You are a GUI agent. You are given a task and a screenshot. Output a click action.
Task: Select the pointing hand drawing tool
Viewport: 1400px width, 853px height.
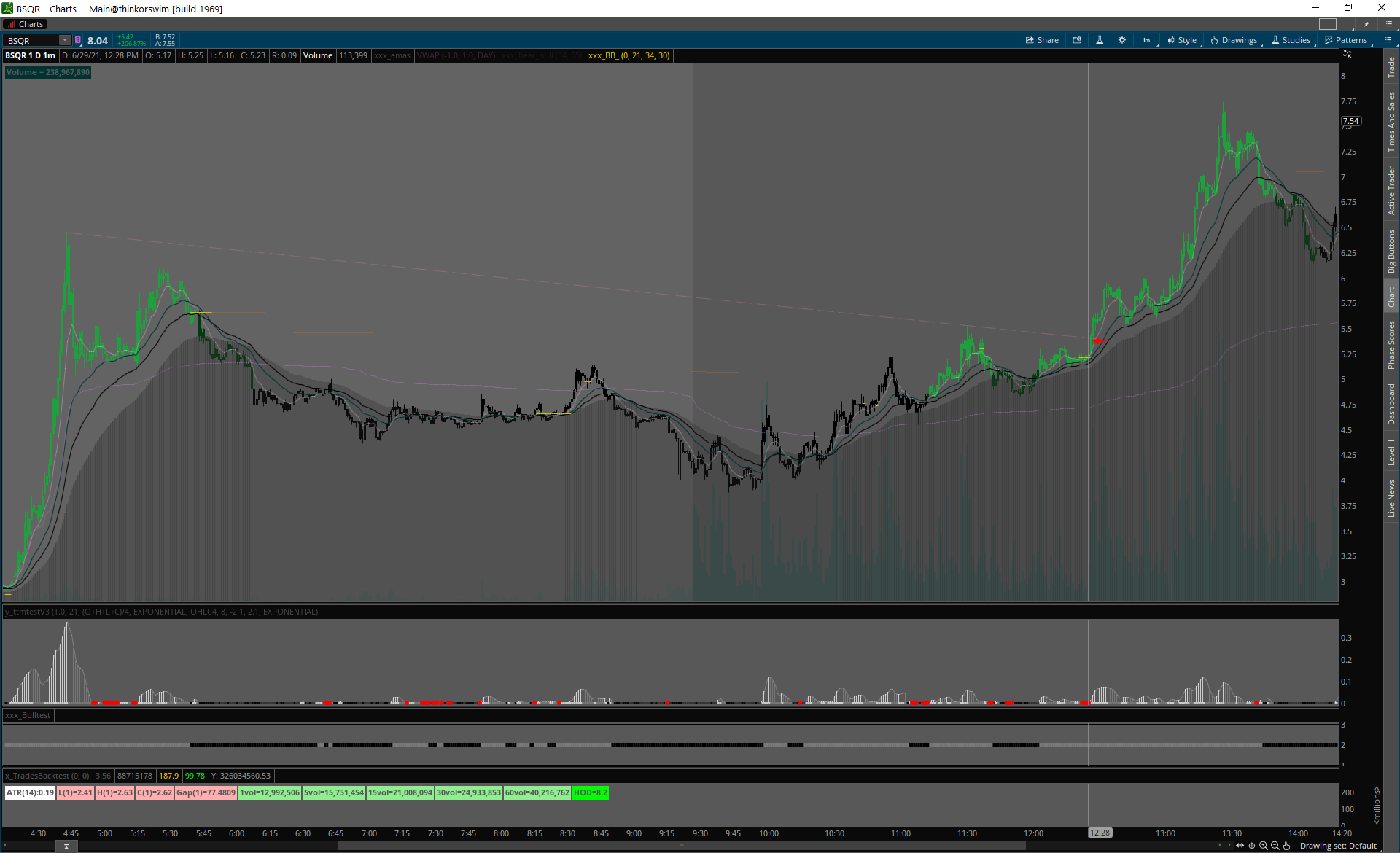pos(1287,846)
